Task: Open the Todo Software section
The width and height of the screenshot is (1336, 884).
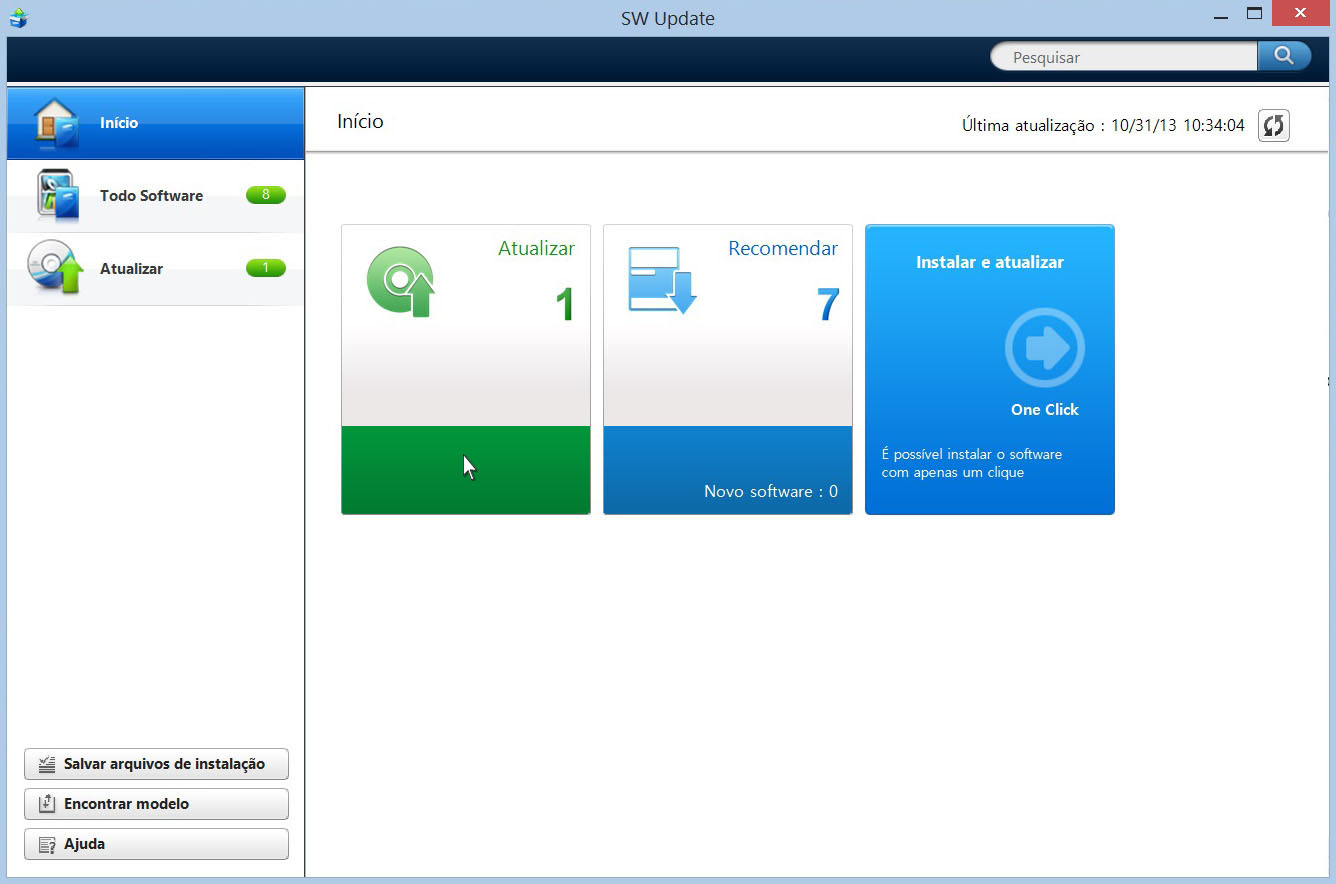Action: [x=155, y=196]
